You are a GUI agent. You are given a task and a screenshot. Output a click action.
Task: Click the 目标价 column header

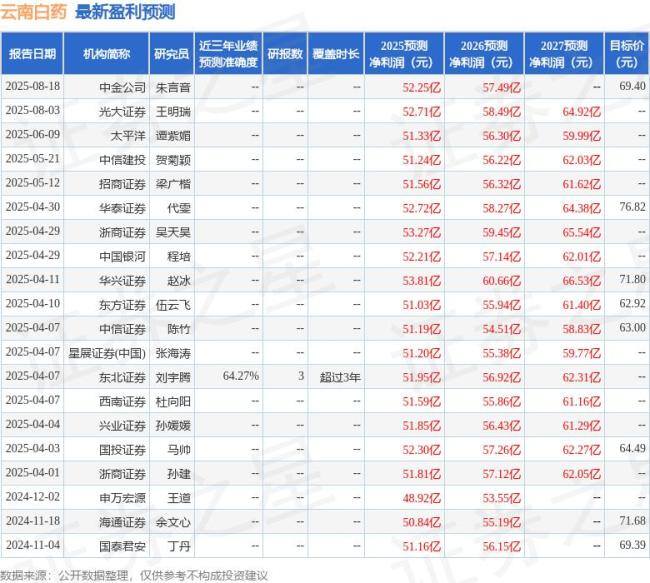tap(627, 54)
